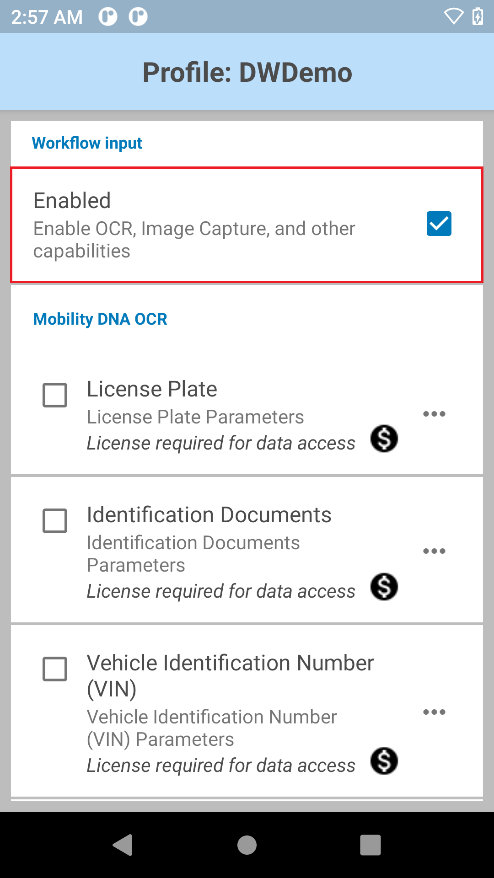Open Identification Documents three-dot options

click(x=434, y=551)
